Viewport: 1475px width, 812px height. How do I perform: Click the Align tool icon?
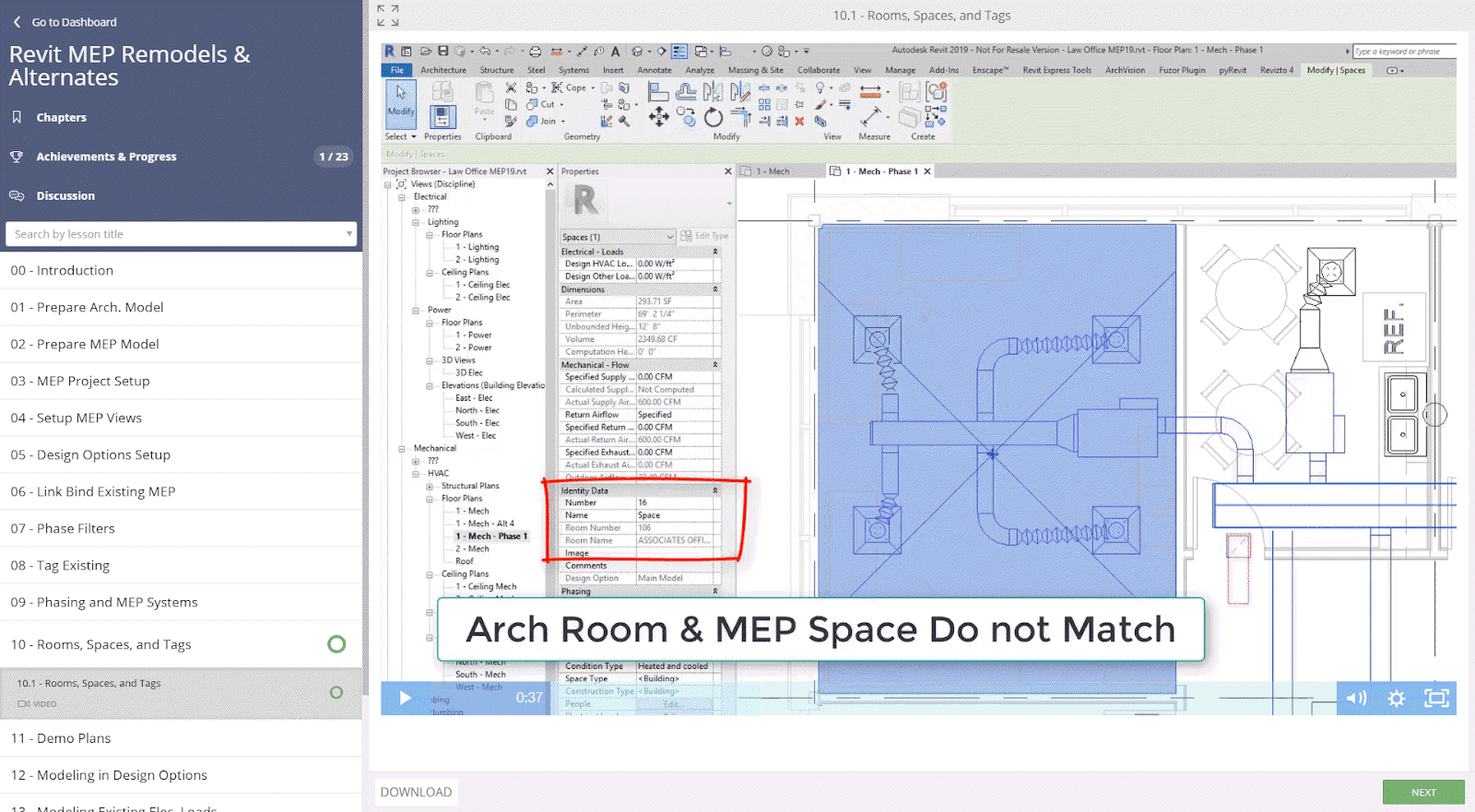click(x=657, y=91)
